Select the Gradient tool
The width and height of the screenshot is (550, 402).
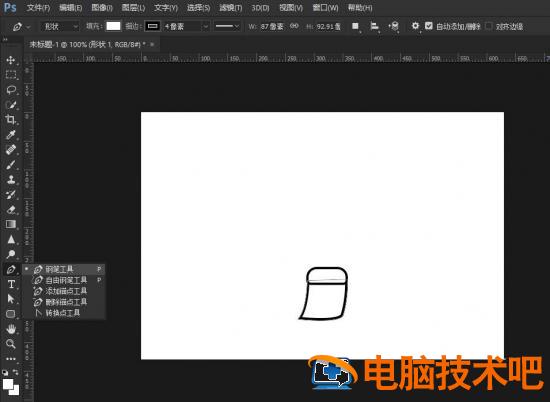click(11, 225)
